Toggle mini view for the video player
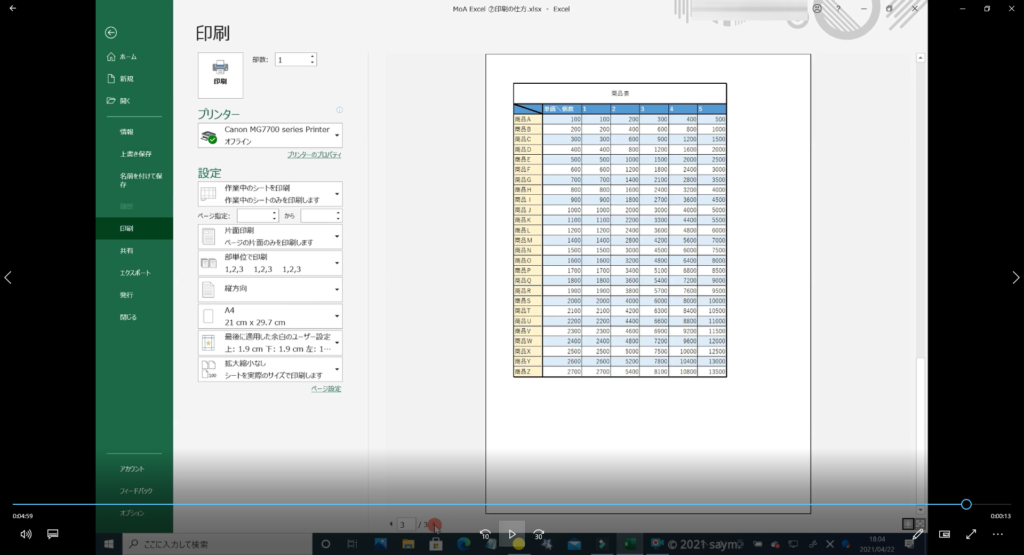Image resolution: width=1024 pixels, height=555 pixels. point(944,534)
